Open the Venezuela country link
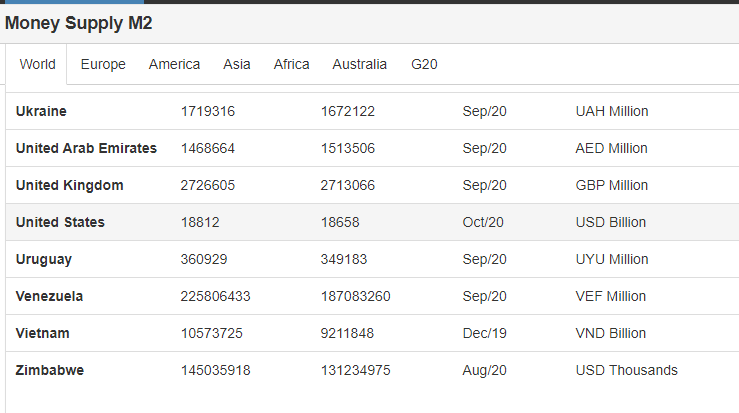This screenshot has width=739, height=413. point(49,296)
